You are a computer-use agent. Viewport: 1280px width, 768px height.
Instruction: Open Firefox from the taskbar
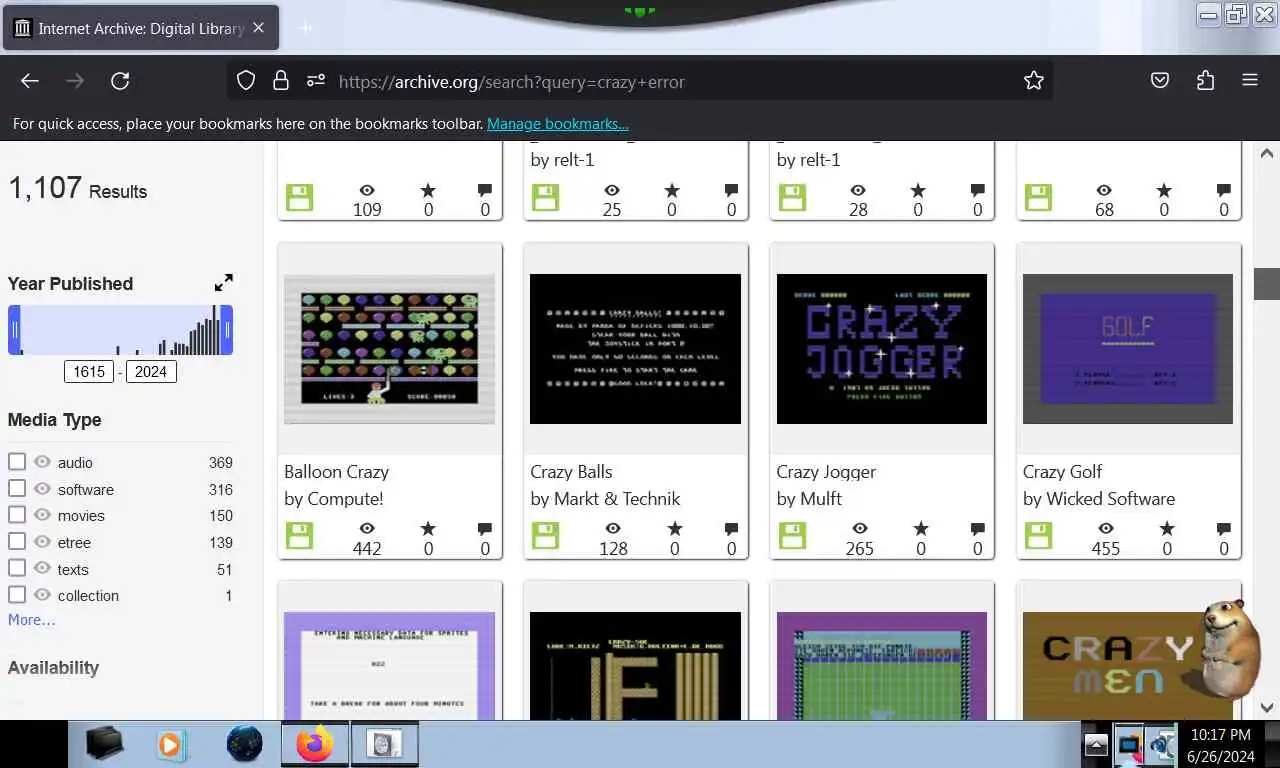click(314, 744)
